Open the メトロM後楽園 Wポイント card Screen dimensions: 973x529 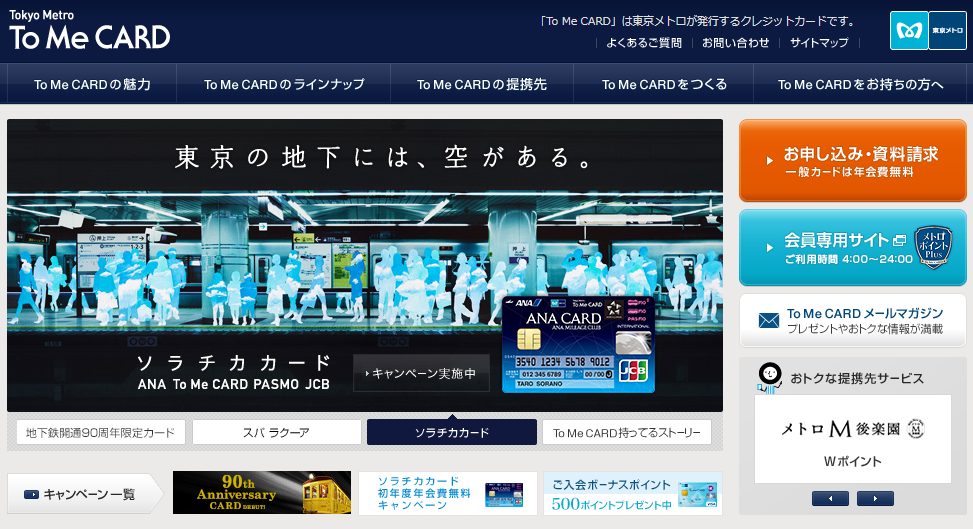[853, 439]
